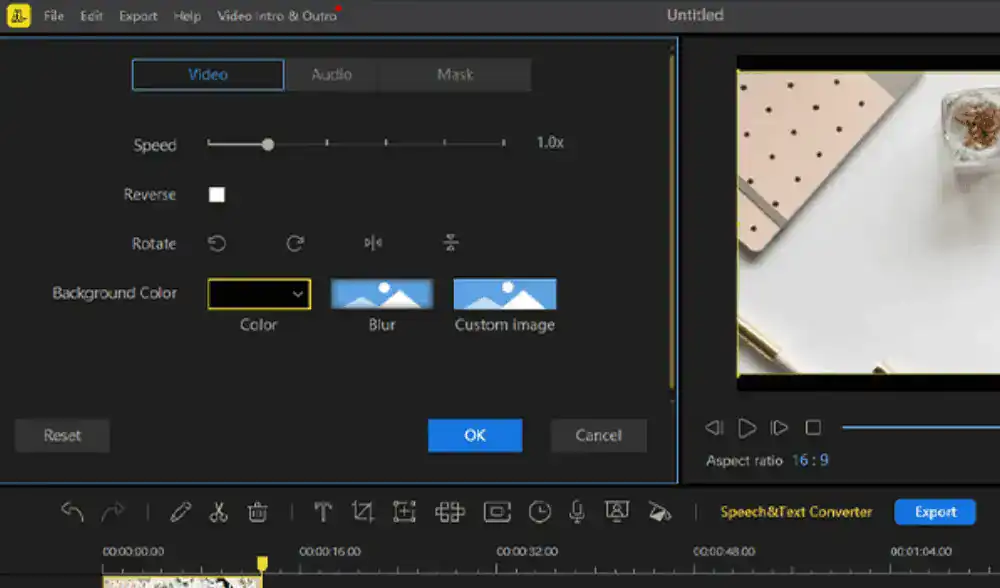Flip video horizontally icon
Image resolution: width=1000 pixels, height=588 pixels.
pos(373,242)
